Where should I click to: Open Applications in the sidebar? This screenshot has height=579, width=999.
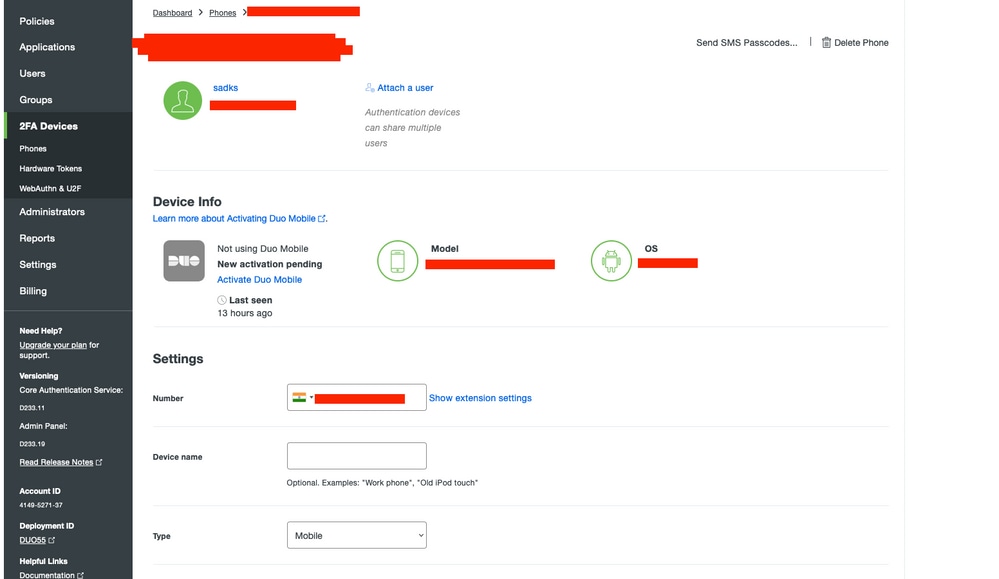tap(47, 47)
